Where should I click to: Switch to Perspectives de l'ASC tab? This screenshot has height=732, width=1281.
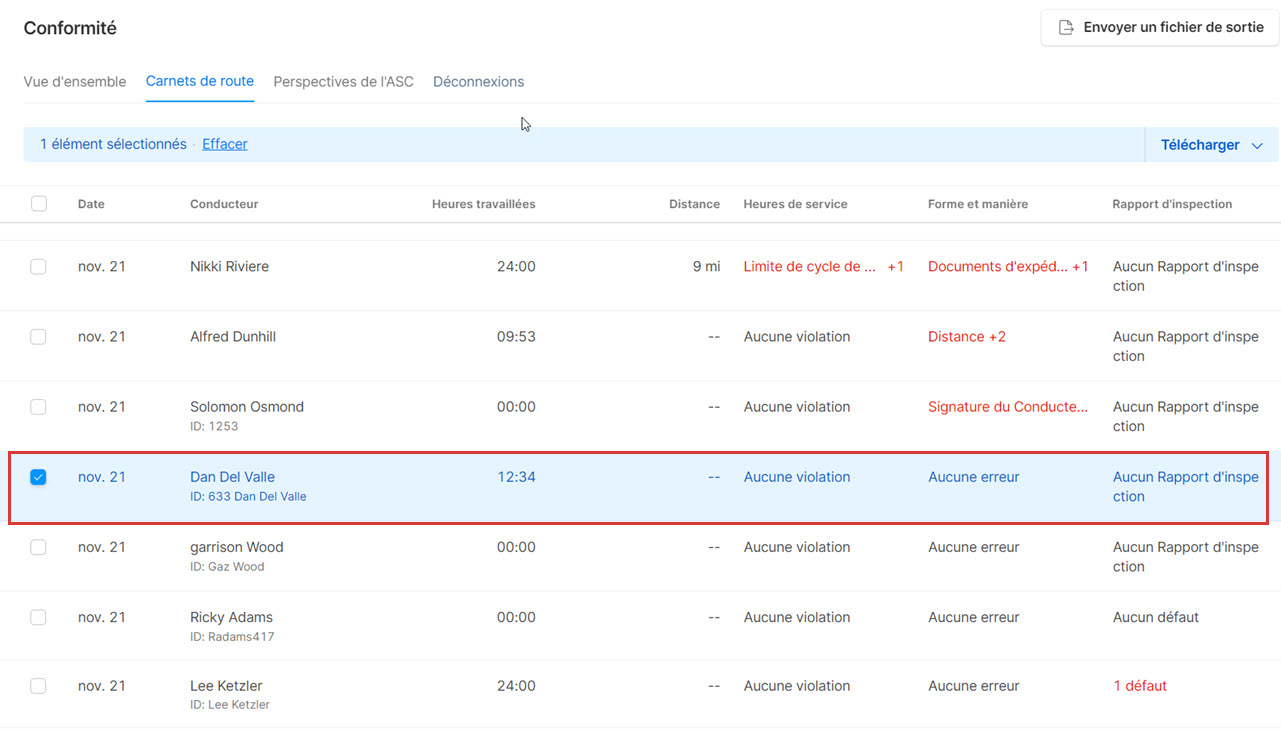pos(343,82)
